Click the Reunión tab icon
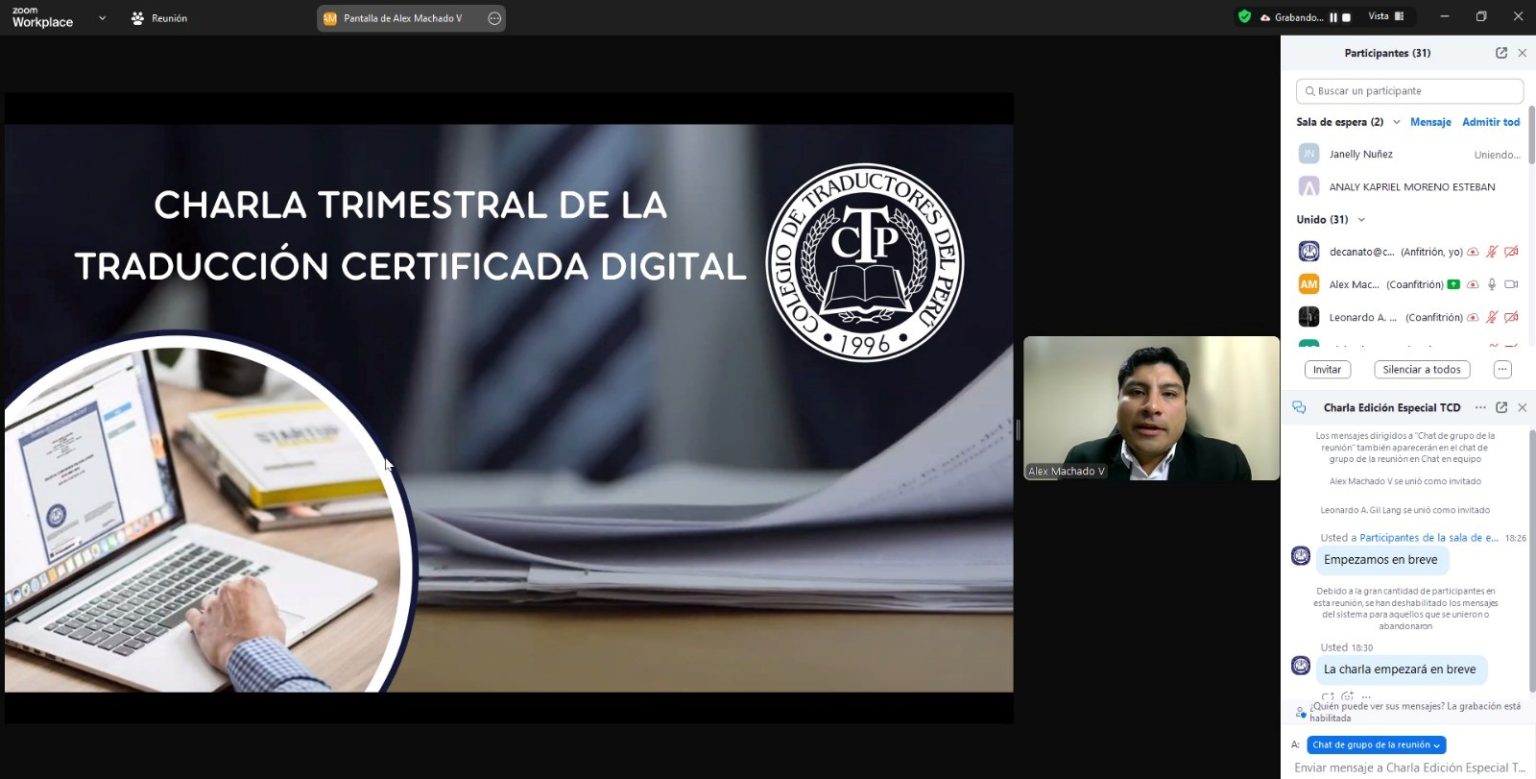The height and width of the screenshot is (779, 1536). coord(138,18)
